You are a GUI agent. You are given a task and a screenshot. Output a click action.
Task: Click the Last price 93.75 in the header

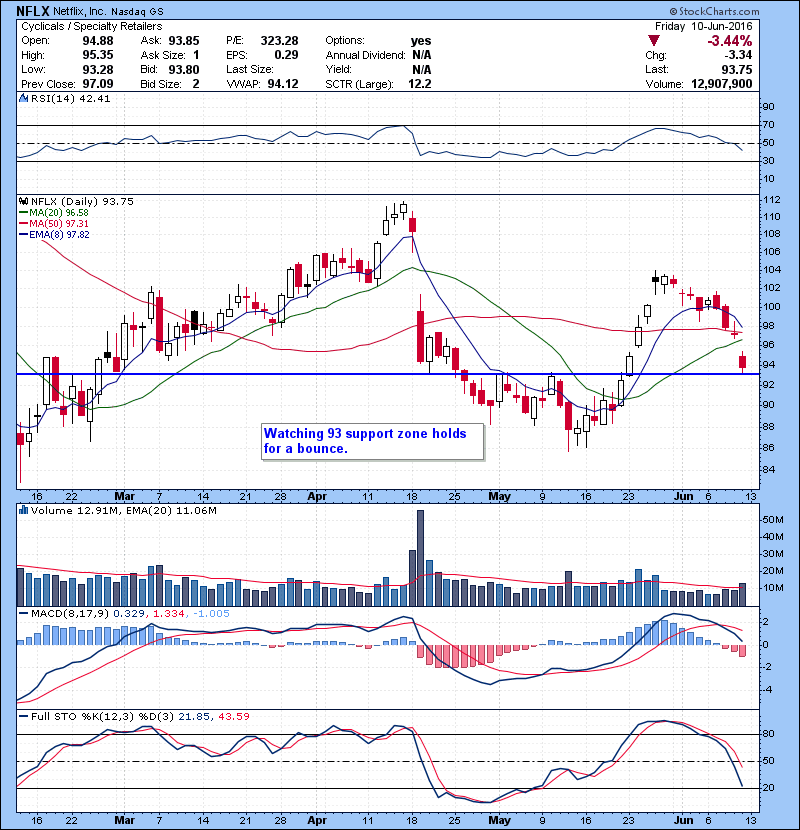tap(736, 69)
